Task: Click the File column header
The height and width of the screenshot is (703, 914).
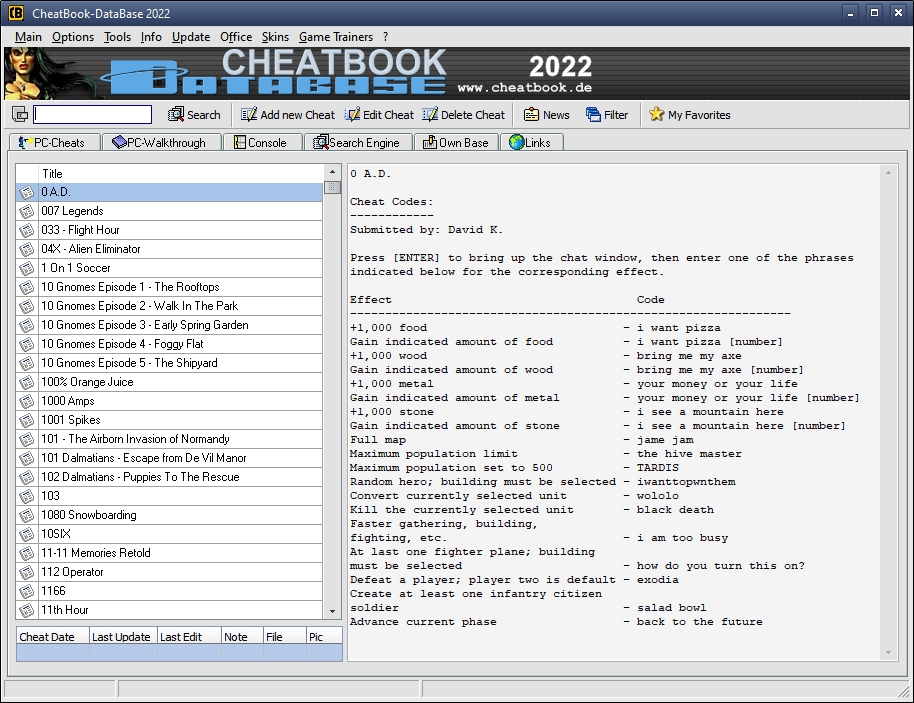Action: 284,637
